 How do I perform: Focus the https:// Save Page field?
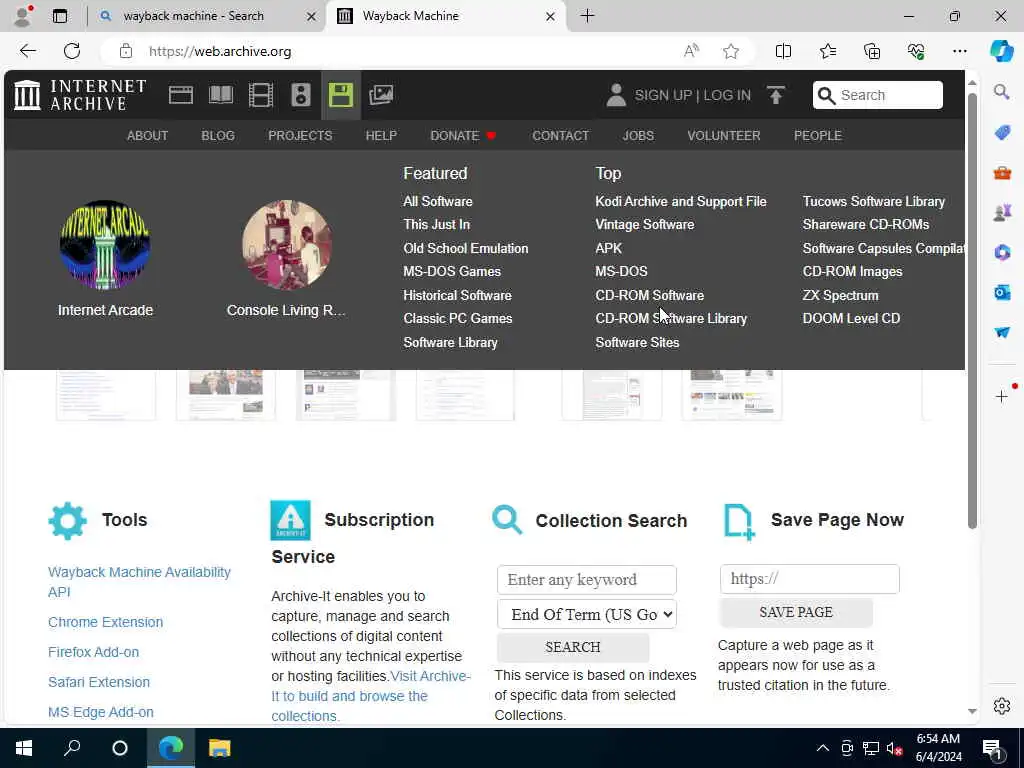point(809,579)
